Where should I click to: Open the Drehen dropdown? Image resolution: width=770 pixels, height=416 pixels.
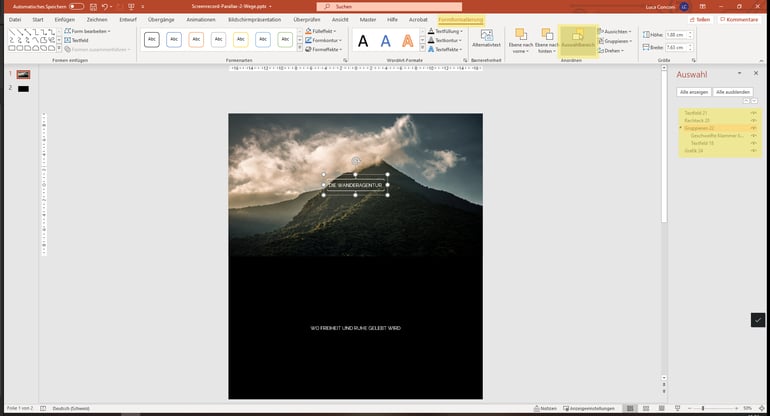click(611, 51)
